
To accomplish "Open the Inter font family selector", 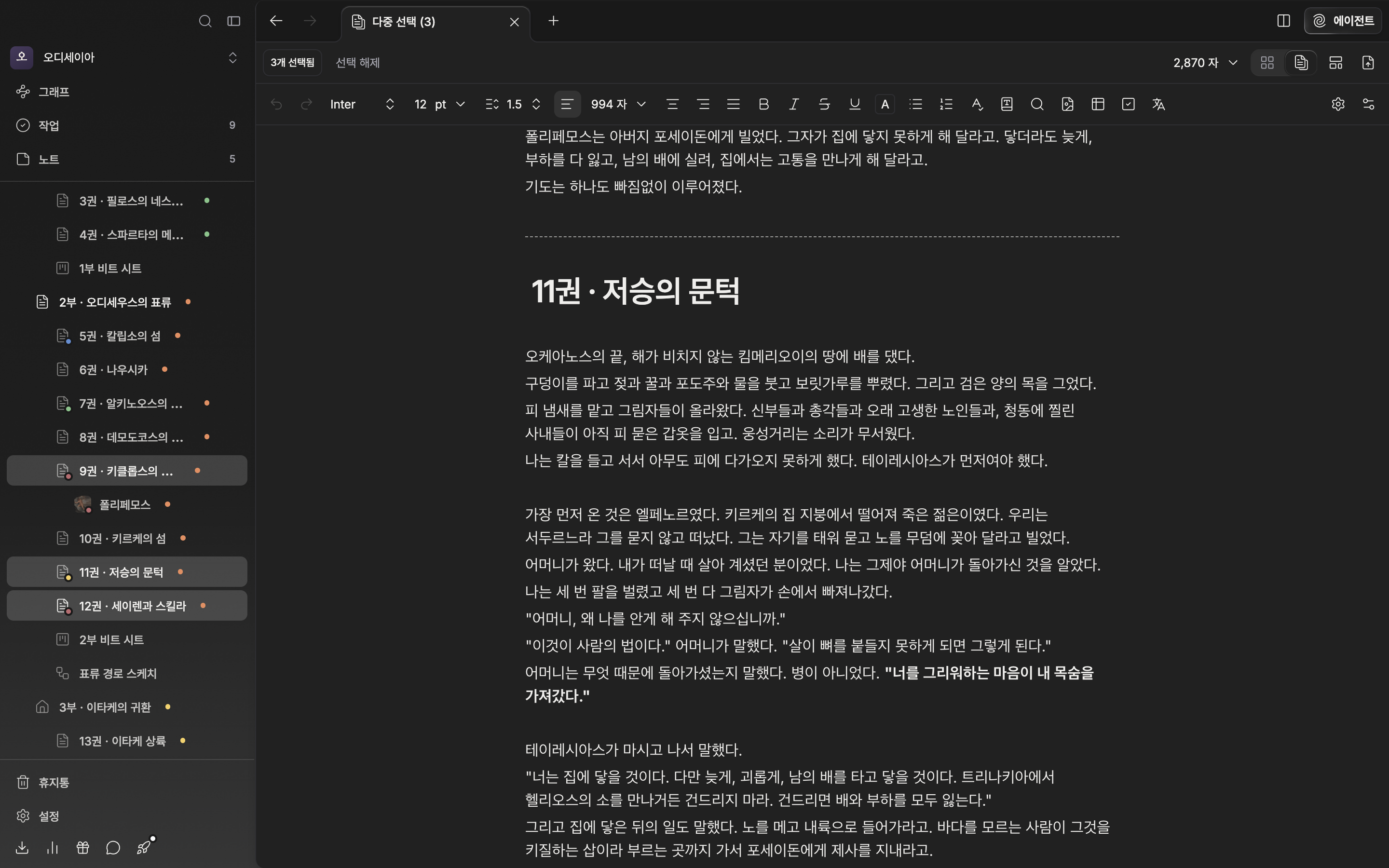I will (362, 104).
